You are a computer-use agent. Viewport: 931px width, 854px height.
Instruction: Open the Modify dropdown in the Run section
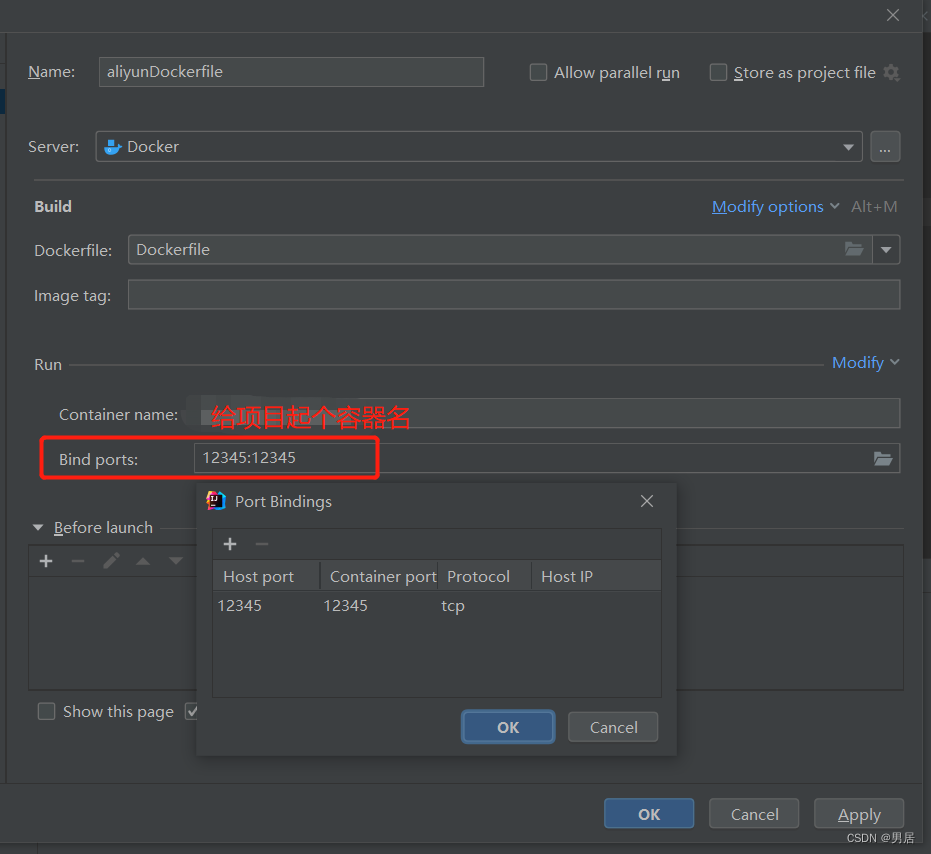[x=865, y=362]
